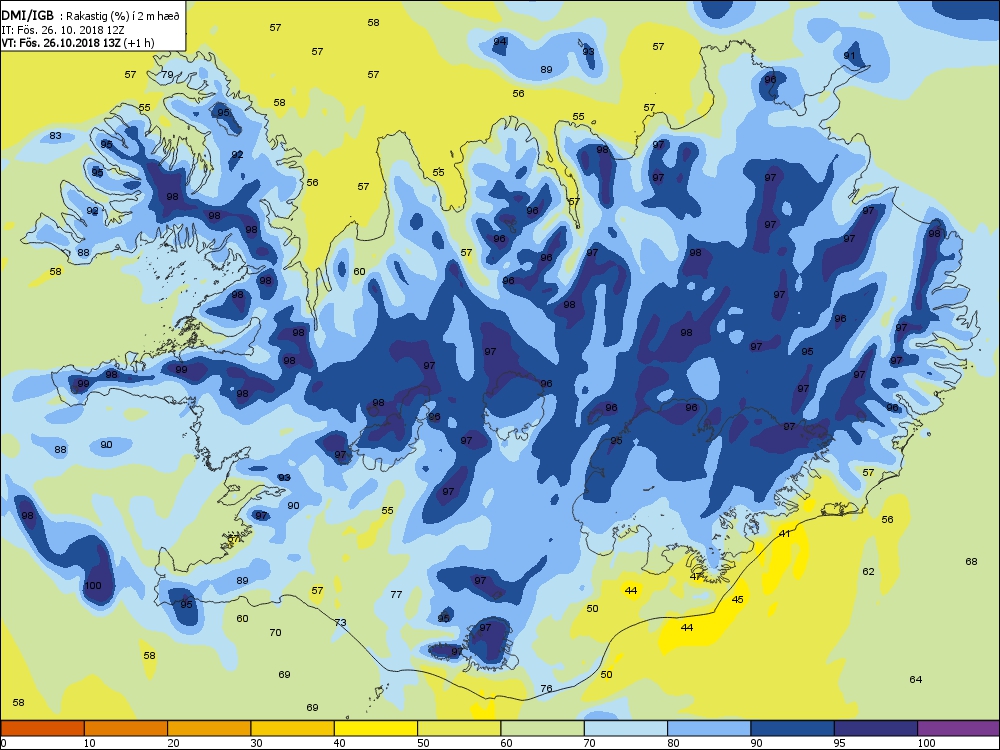Select the 30–40 golden legend swatch
This screenshot has height=750, width=1000.
pyautogui.click(x=293, y=728)
